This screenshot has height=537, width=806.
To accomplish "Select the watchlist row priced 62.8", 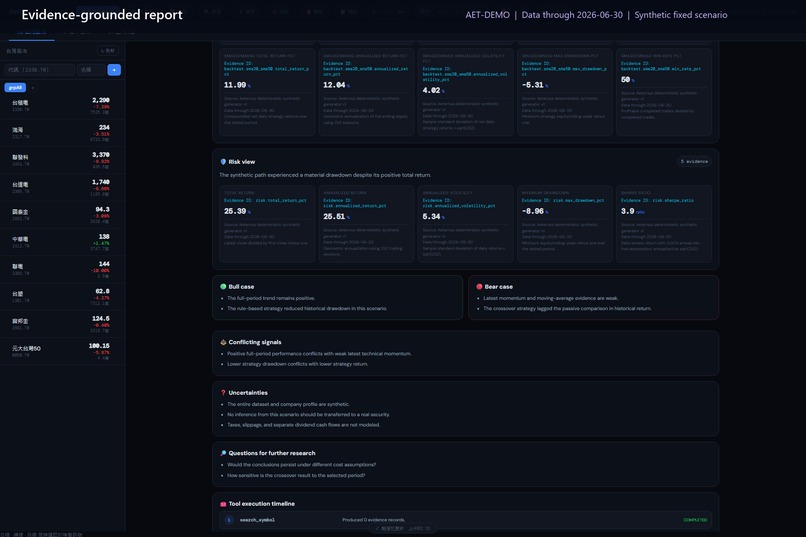I will pos(62,297).
